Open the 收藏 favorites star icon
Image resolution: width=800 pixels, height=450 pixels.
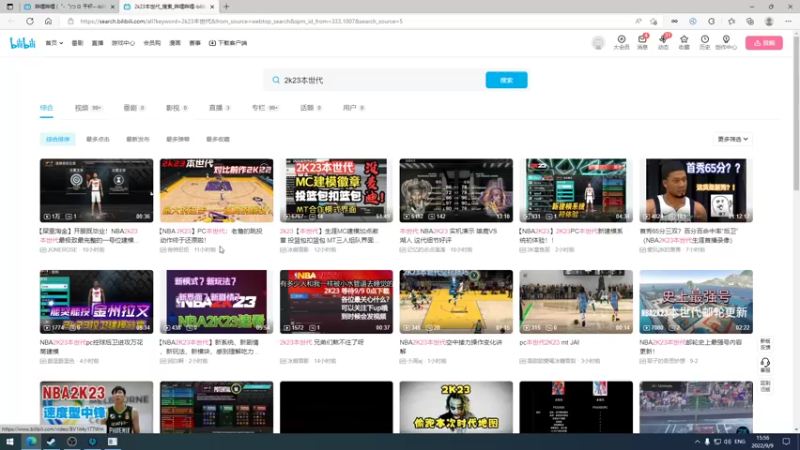point(684,42)
